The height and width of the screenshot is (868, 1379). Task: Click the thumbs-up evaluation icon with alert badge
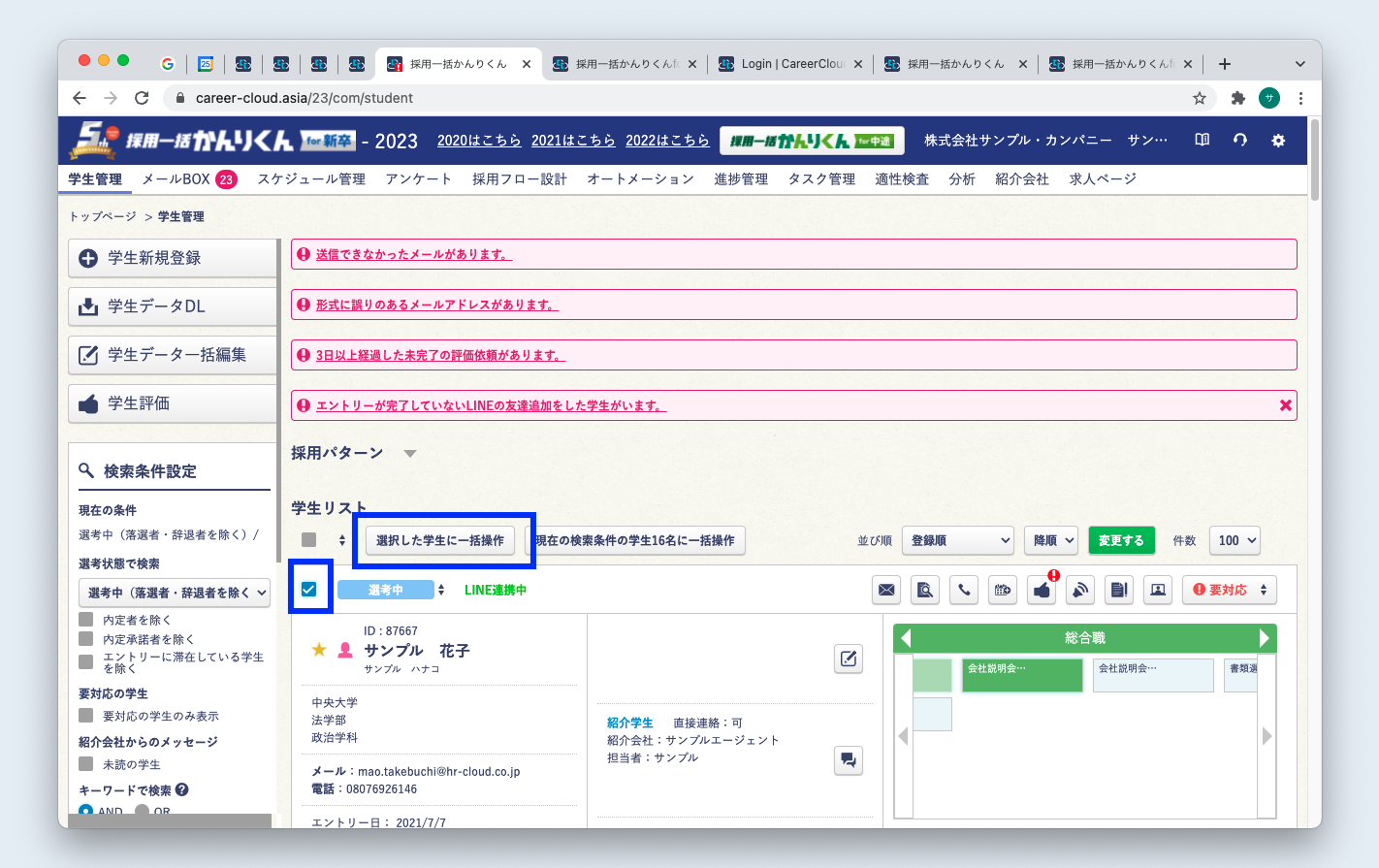pos(1040,590)
